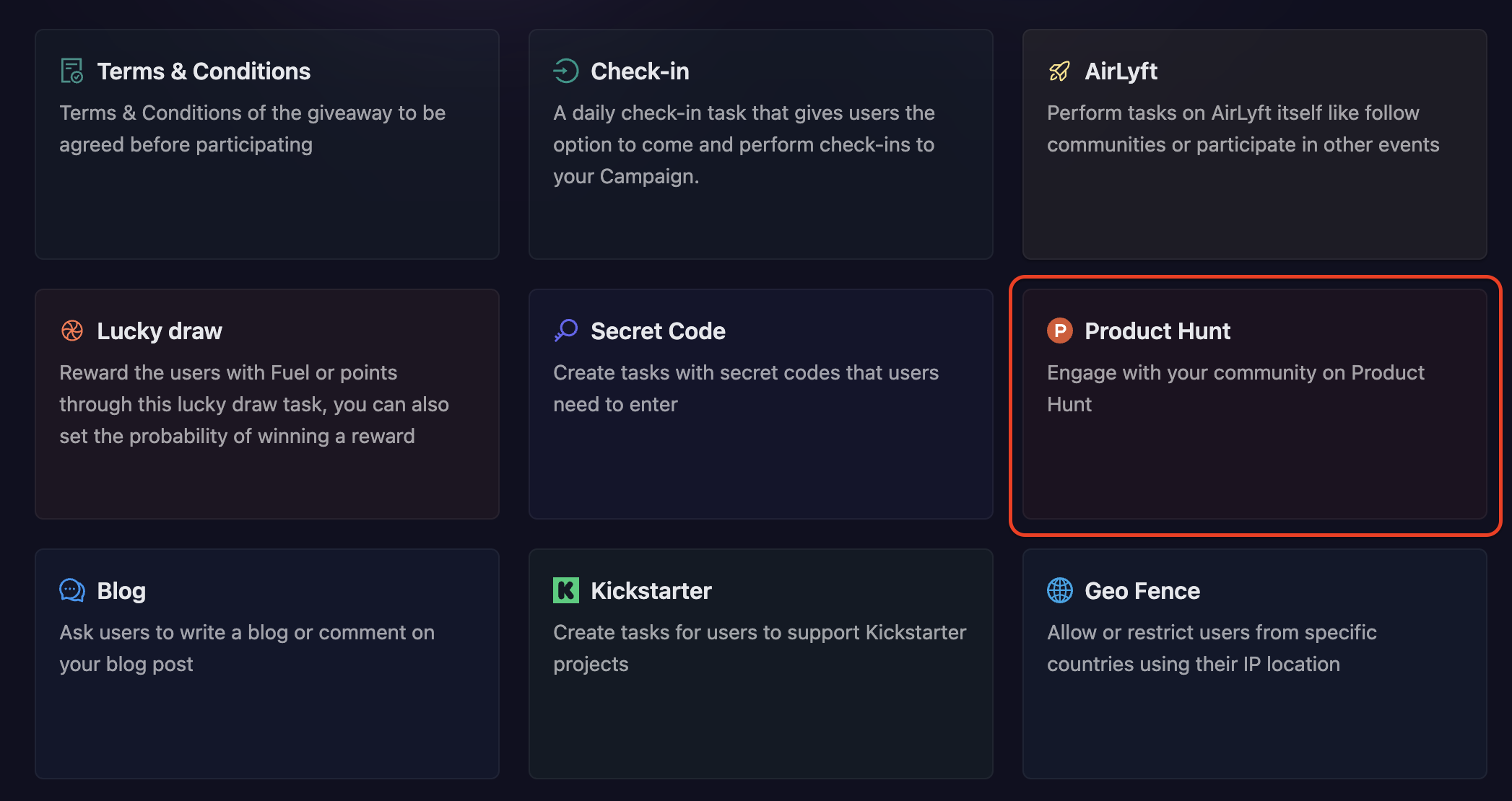
Task: Click the Lucky draw wheel icon
Action: pos(71,331)
